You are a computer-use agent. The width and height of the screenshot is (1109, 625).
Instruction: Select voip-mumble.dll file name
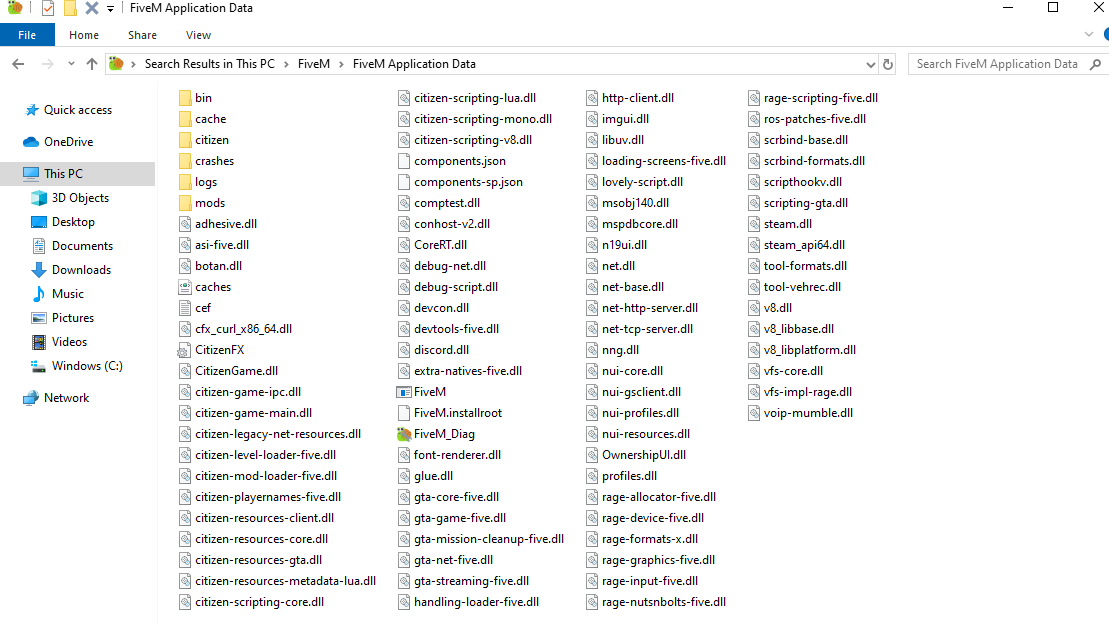[x=808, y=413]
